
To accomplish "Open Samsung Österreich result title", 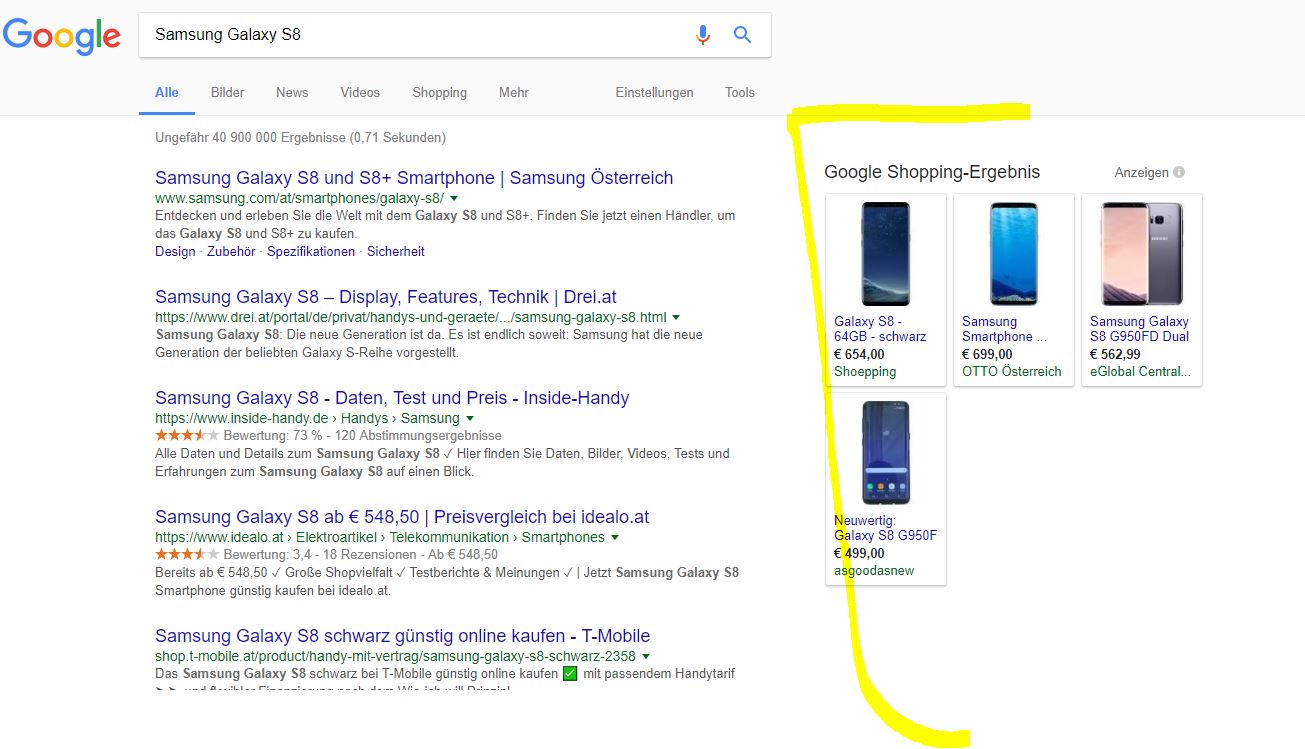I will click(x=414, y=178).
